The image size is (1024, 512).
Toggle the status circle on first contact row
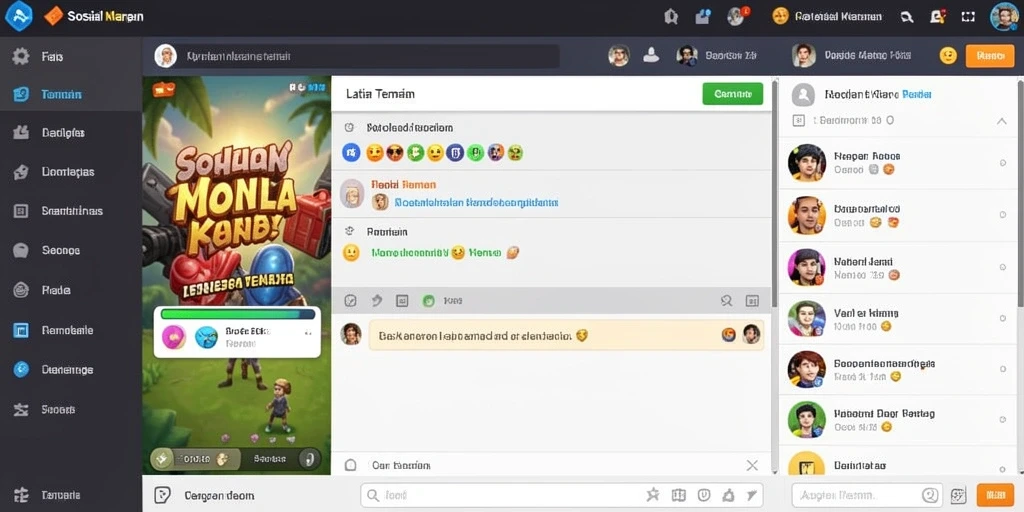pyautogui.click(x=1003, y=163)
